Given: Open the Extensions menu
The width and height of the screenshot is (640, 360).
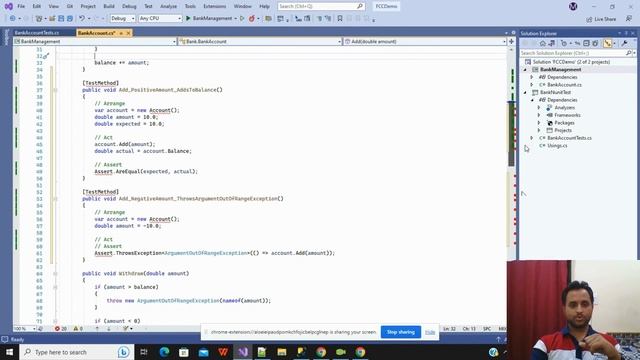Looking at the screenshot, I should click(214, 6).
